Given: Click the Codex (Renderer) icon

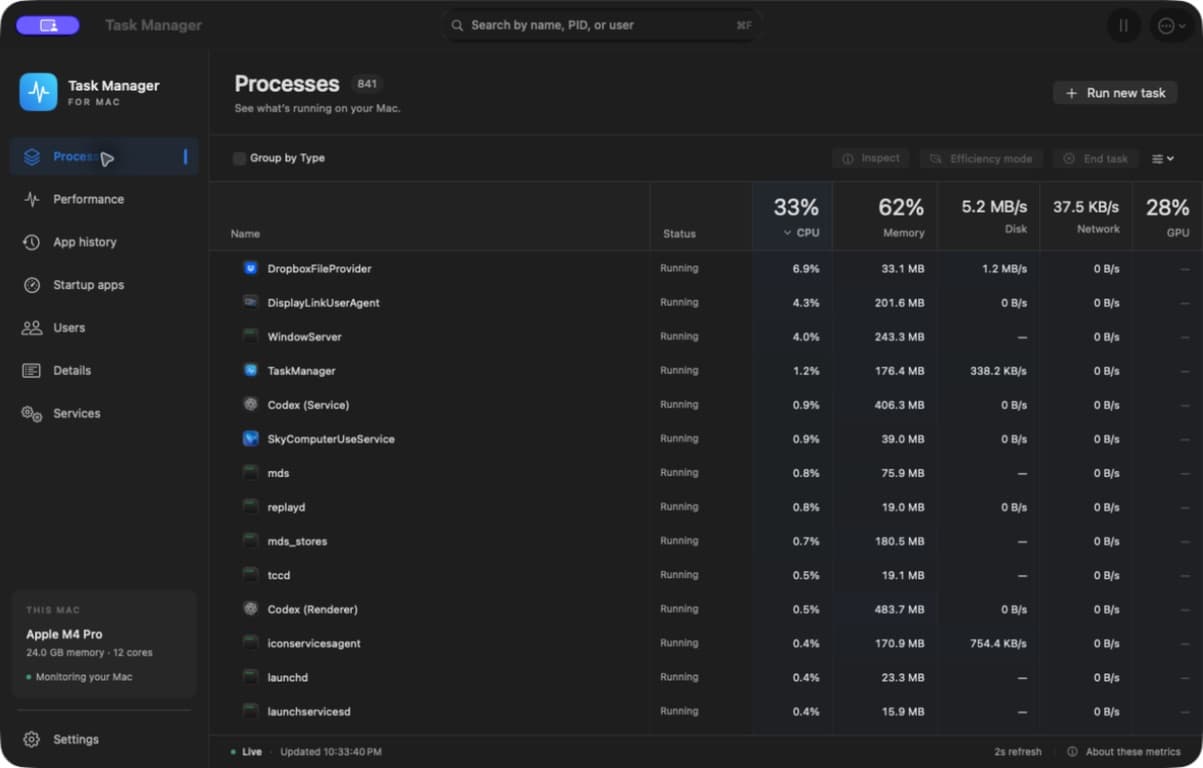Looking at the screenshot, I should tap(251, 608).
